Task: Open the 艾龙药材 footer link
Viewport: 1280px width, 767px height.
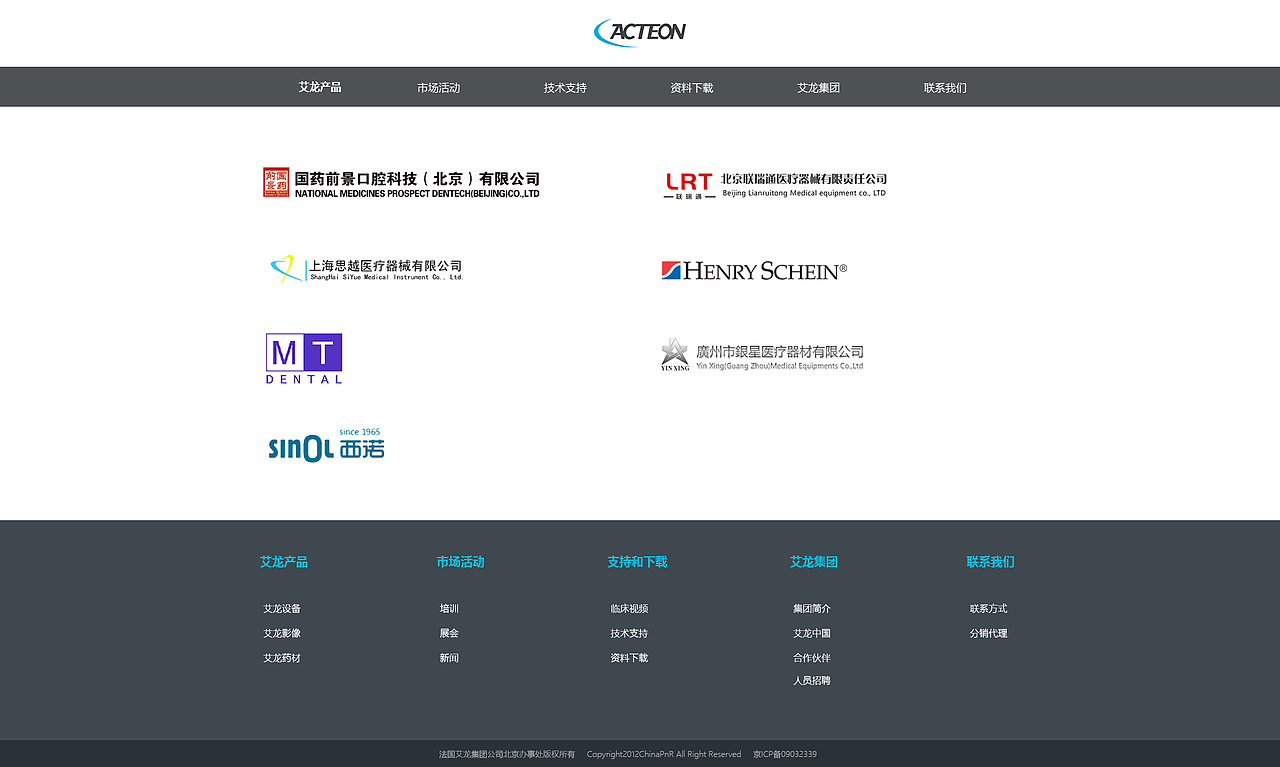Action: click(282, 658)
